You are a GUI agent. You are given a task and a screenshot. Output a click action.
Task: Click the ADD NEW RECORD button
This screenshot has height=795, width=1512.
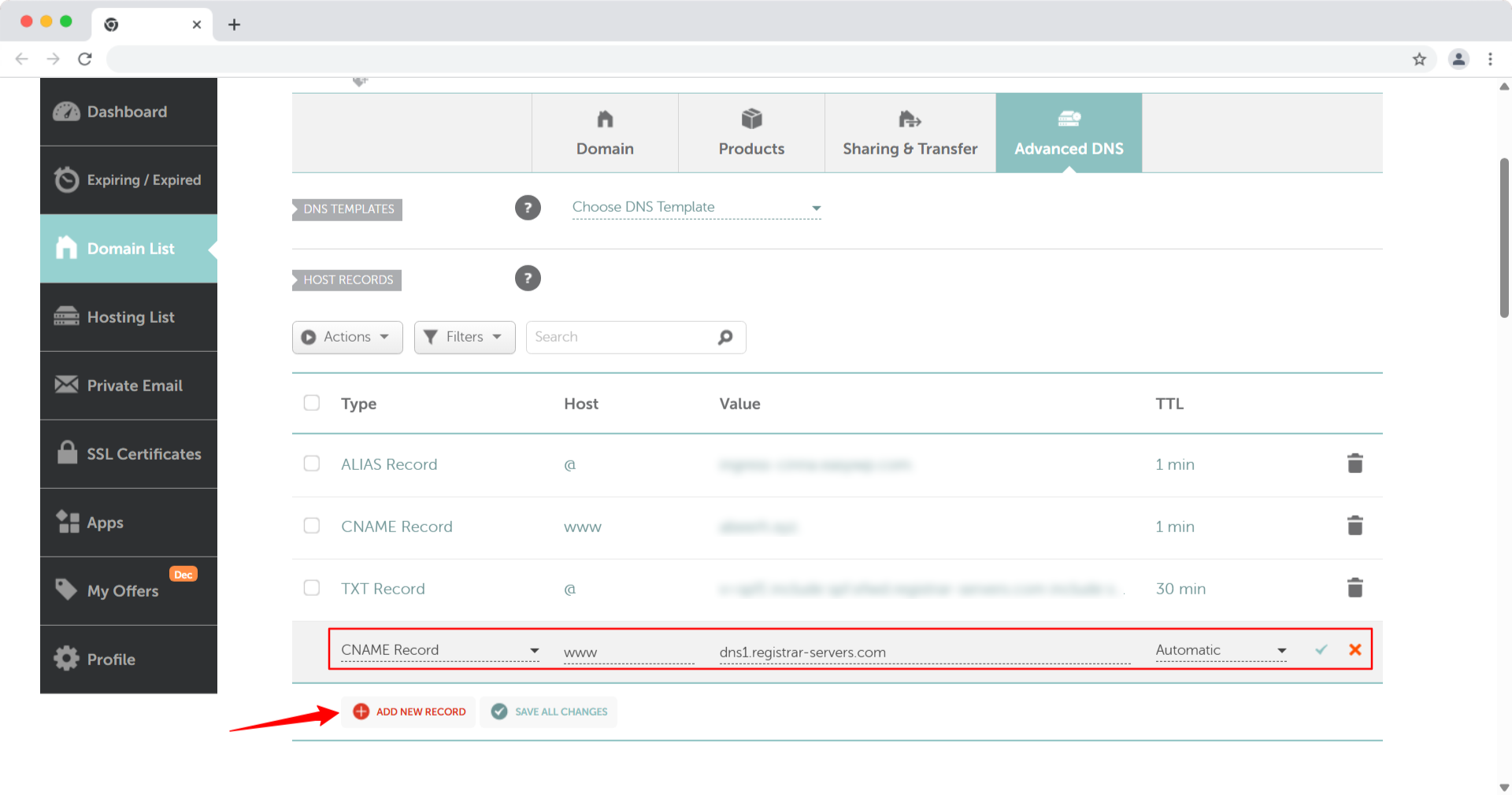(x=408, y=712)
